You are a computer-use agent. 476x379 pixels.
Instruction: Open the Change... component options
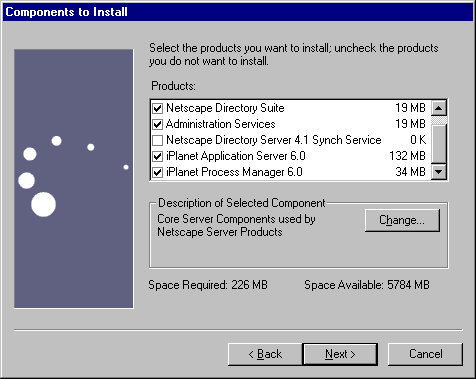tap(402, 220)
